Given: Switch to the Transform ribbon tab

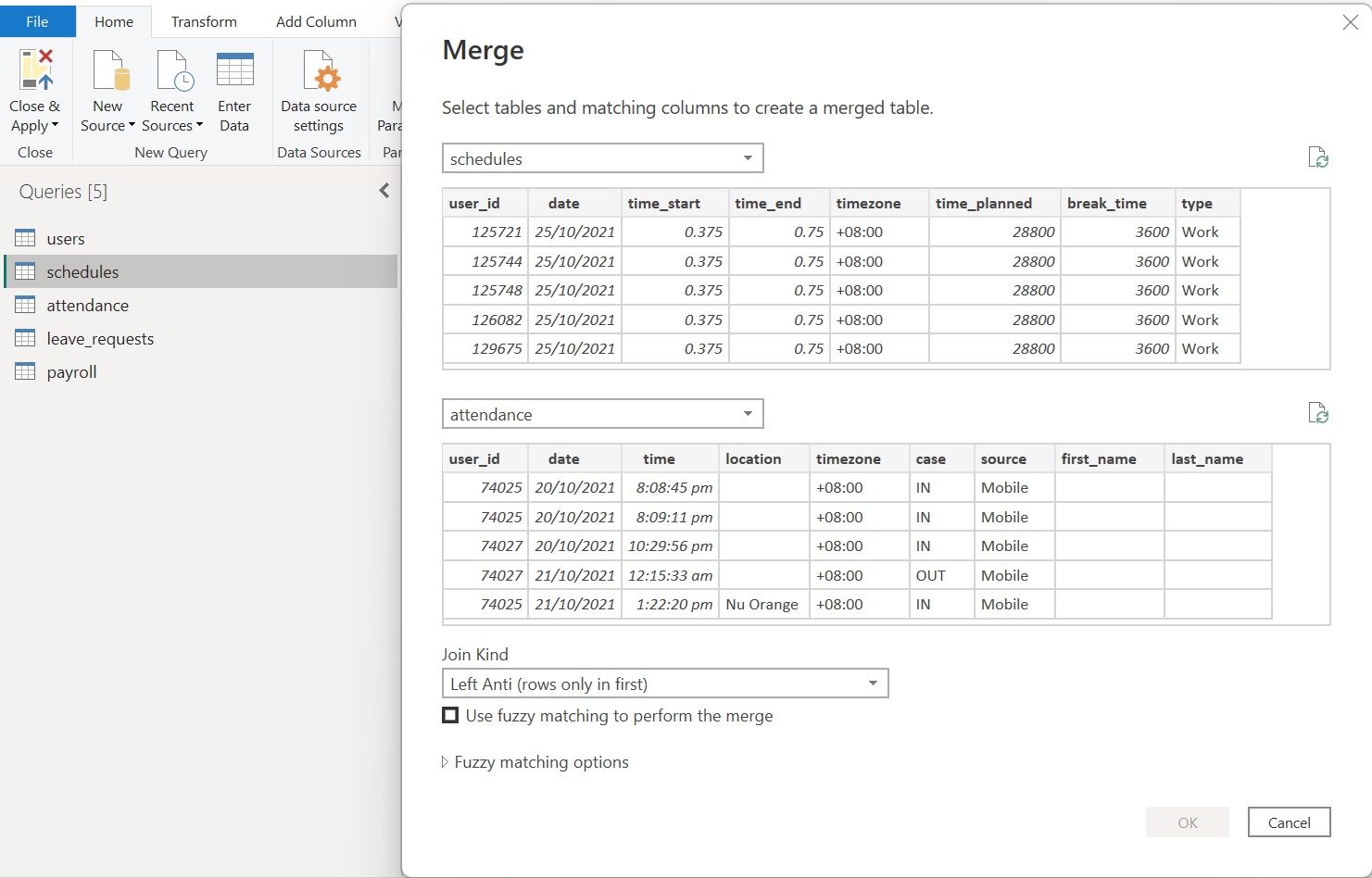Looking at the screenshot, I should point(204,21).
